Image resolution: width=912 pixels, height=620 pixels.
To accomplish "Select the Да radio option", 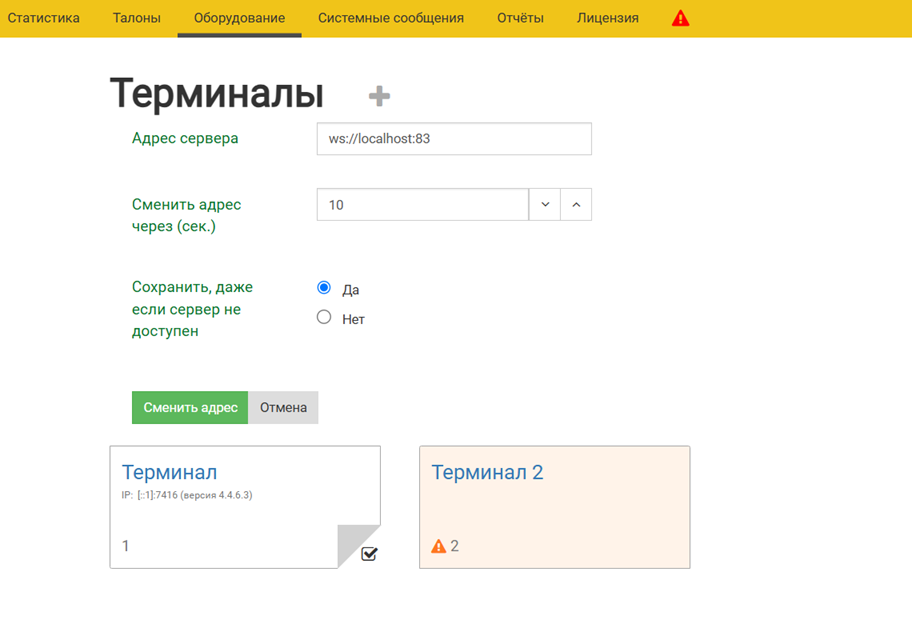I will point(324,288).
